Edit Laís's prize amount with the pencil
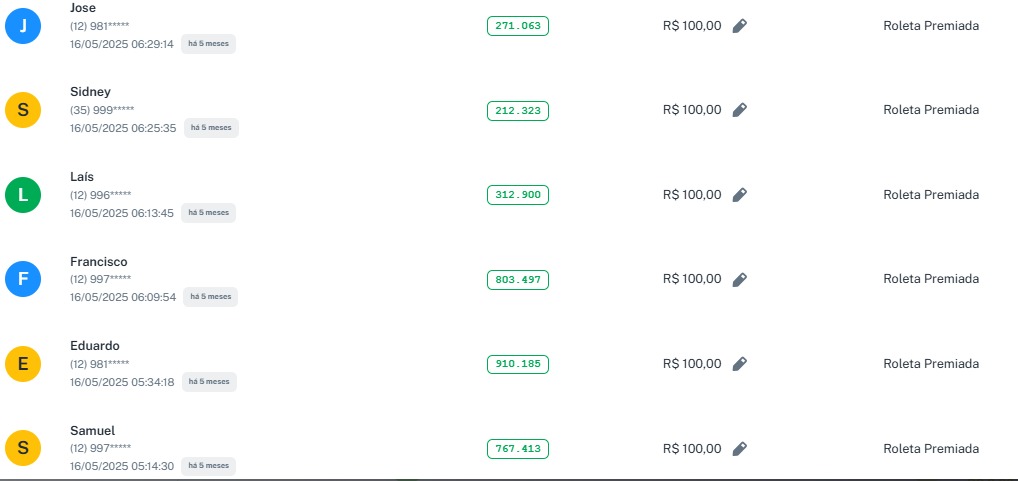 tap(739, 195)
